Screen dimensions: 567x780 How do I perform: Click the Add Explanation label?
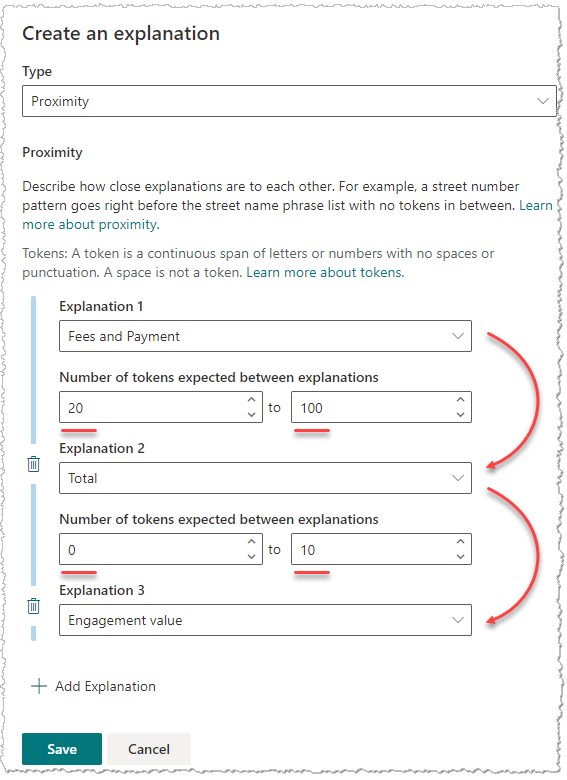pos(105,686)
